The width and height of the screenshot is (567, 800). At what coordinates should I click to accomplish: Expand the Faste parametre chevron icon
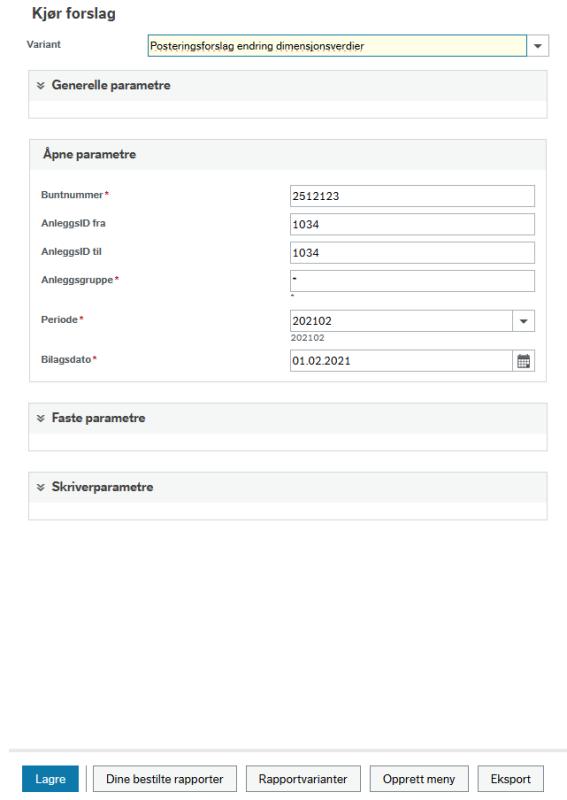tap(41, 418)
